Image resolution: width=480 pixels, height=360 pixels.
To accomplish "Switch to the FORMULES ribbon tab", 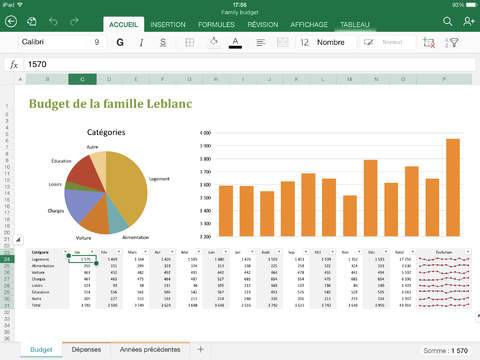I will point(216,25).
